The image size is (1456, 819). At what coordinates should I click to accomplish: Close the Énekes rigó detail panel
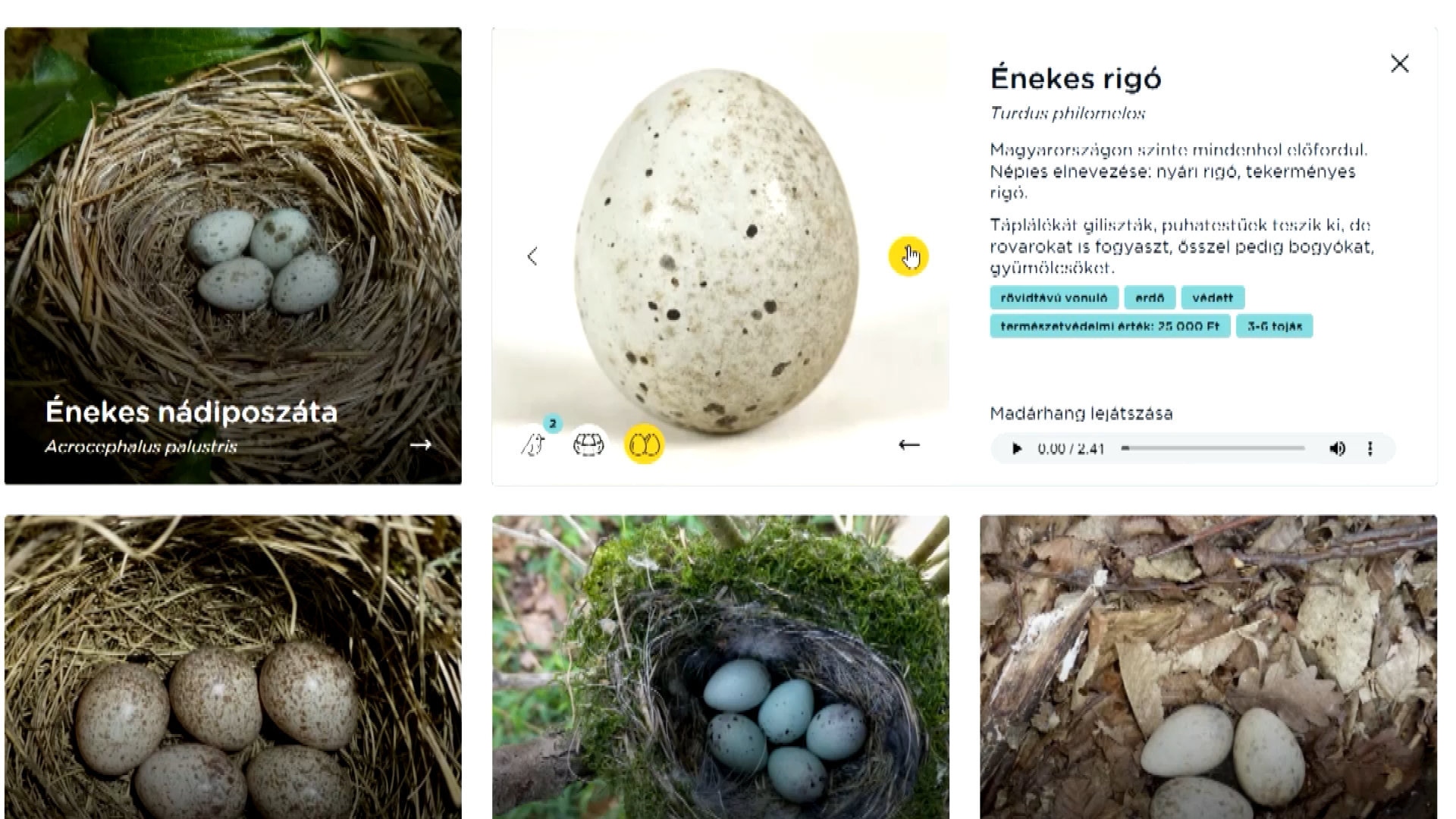(x=1400, y=64)
